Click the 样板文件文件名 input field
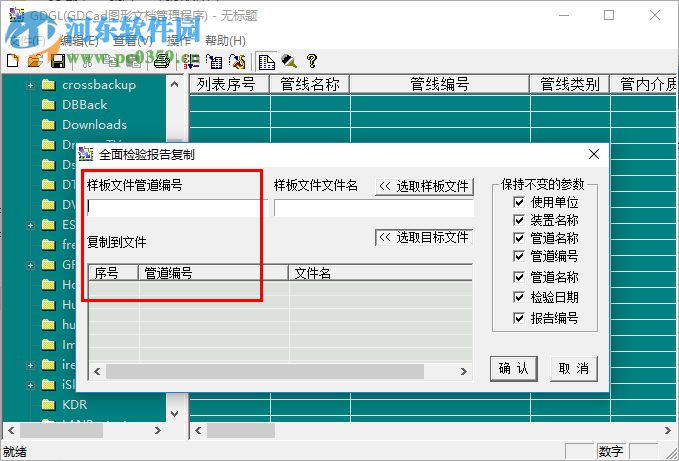Image resolution: width=679 pixels, height=461 pixels. pos(374,208)
